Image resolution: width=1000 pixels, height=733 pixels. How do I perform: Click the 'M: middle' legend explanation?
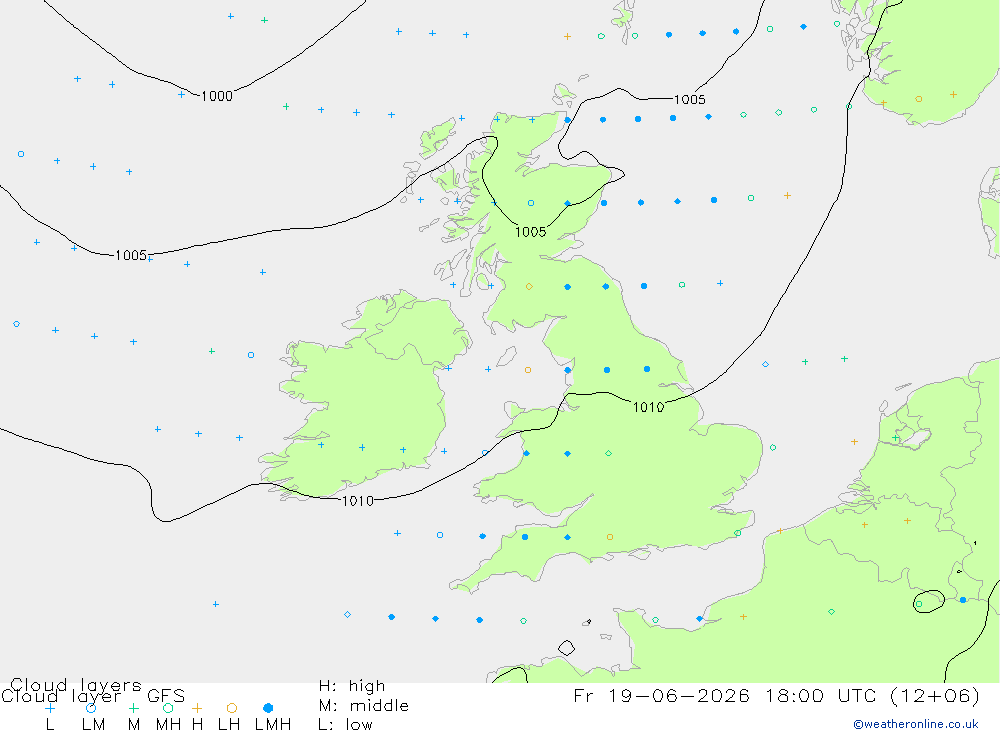[x=364, y=706]
